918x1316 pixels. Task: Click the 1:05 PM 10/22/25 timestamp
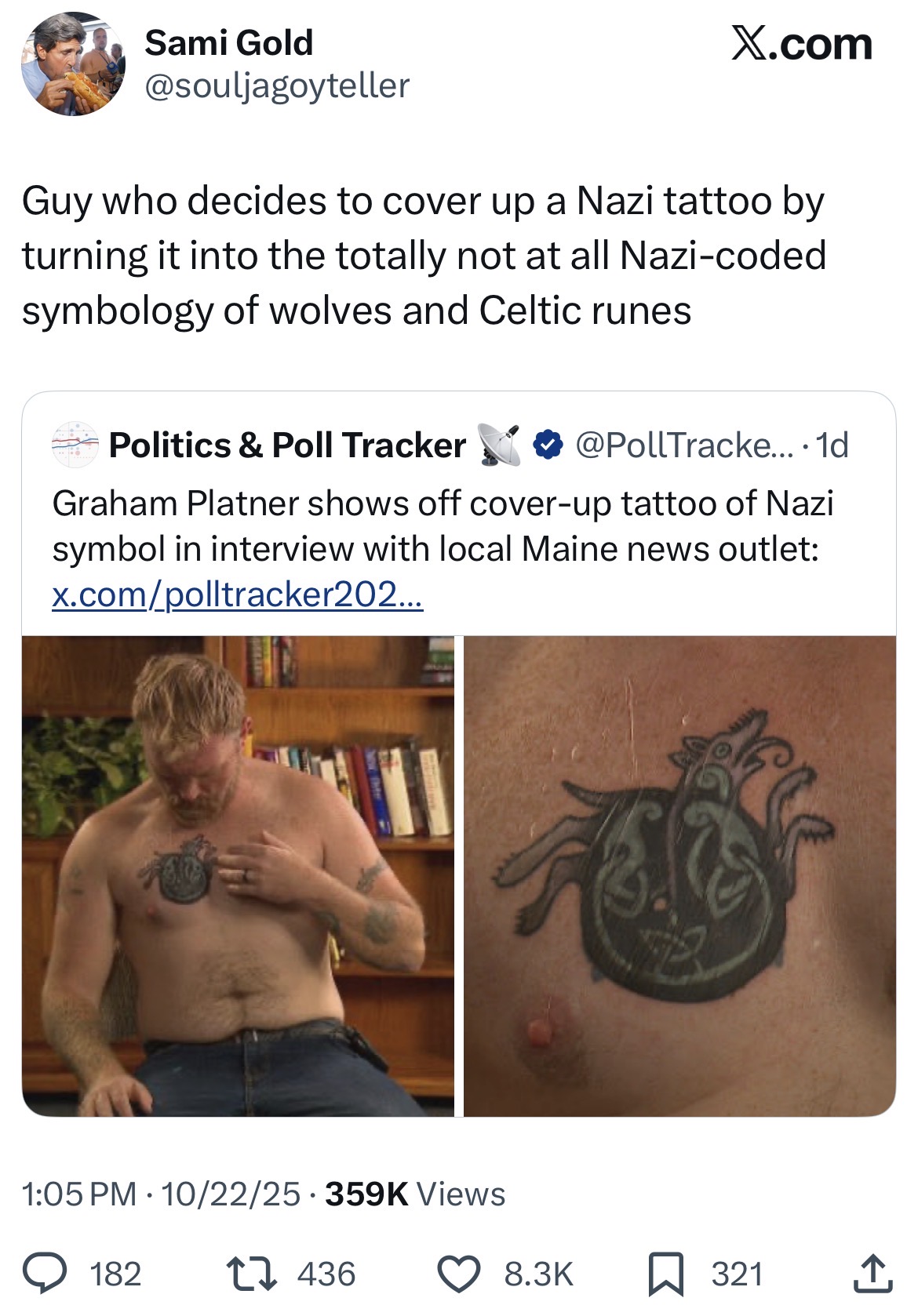(x=161, y=1194)
